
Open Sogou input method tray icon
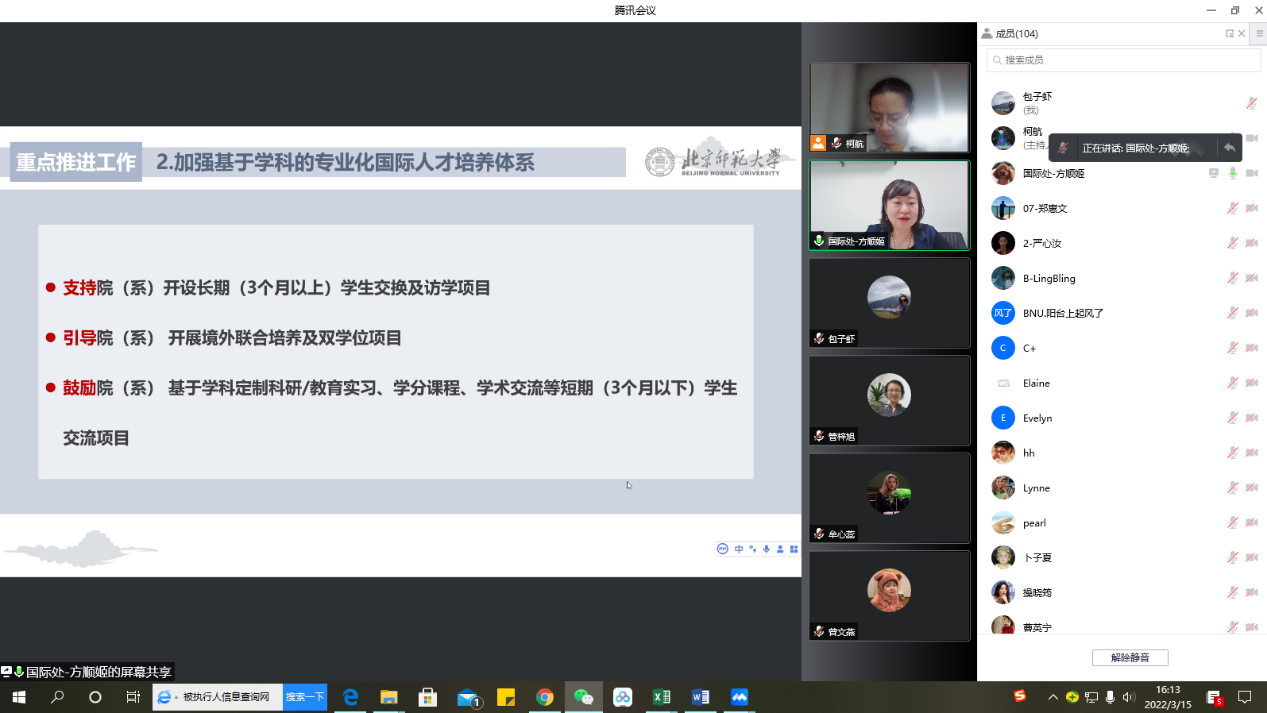(x=1019, y=696)
